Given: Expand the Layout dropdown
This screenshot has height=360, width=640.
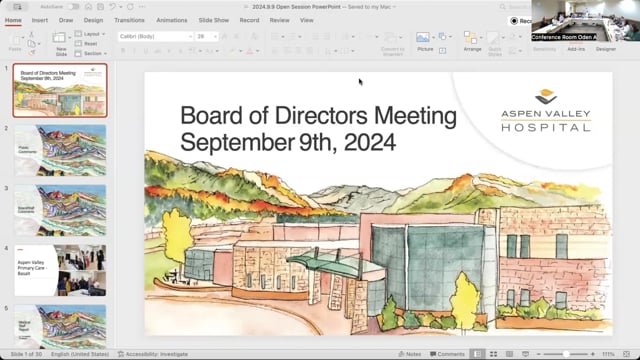Looking at the screenshot, I should (x=91, y=34).
